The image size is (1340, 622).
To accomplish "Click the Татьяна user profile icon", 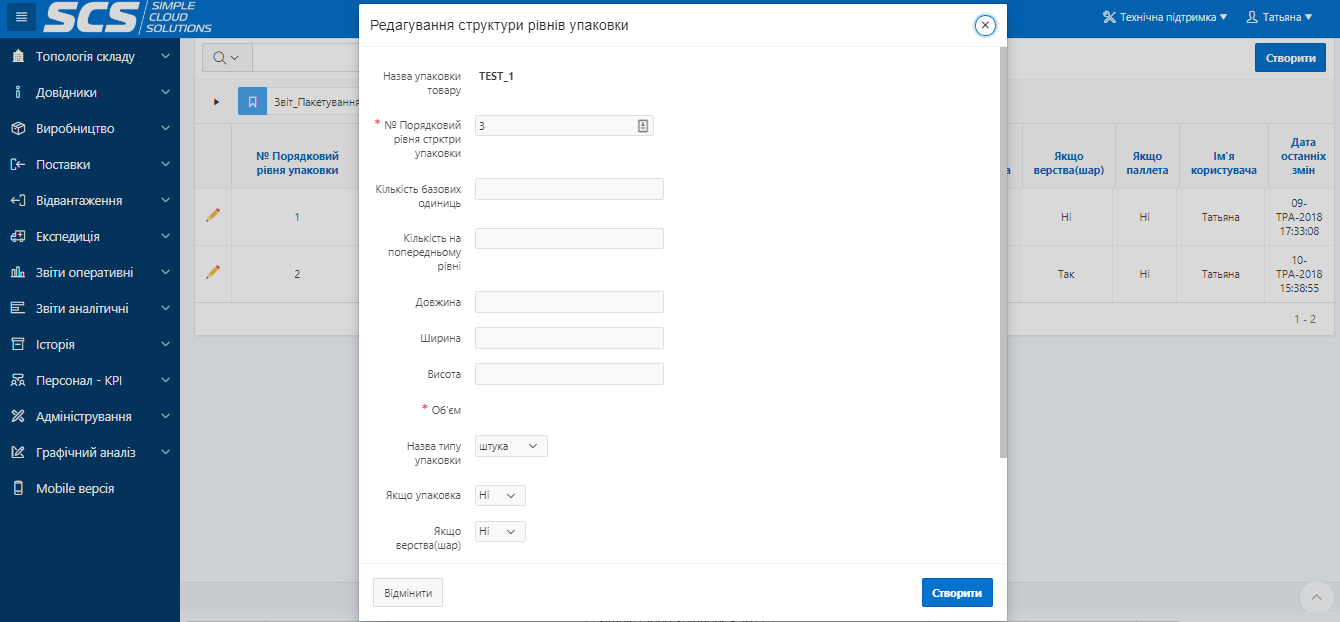I will click(1251, 17).
